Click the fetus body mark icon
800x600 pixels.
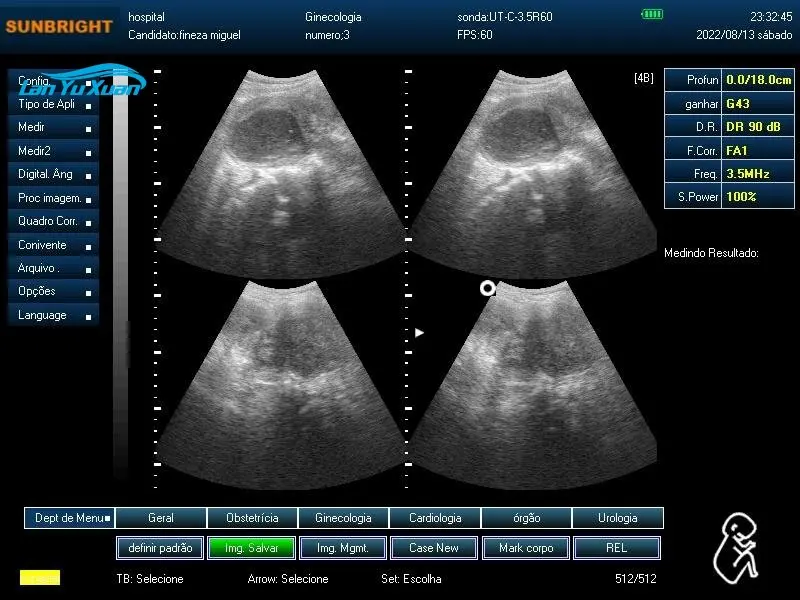pyautogui.click(x=736, y=548)
